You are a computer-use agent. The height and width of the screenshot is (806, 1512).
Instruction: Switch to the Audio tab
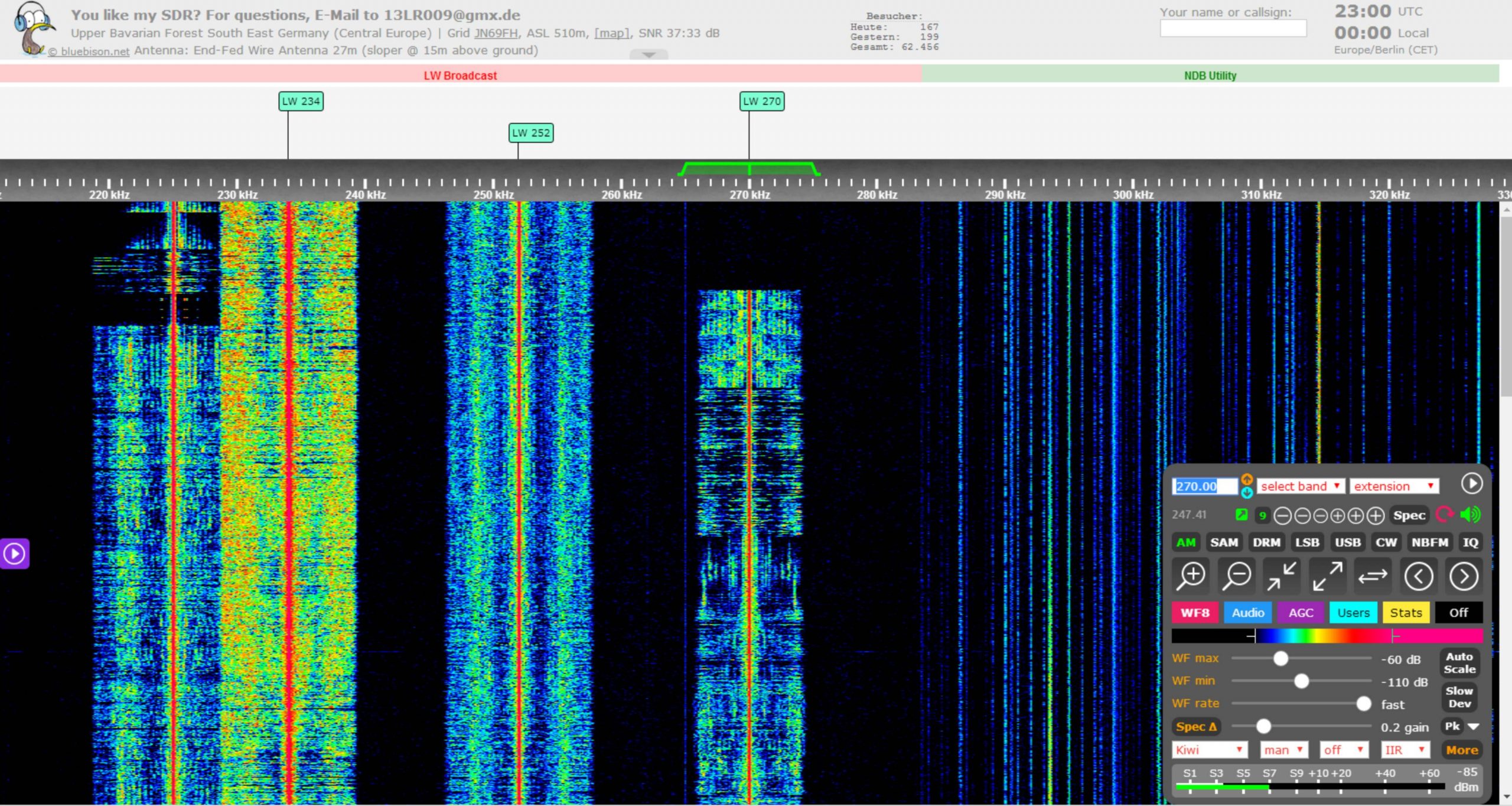1247,613
